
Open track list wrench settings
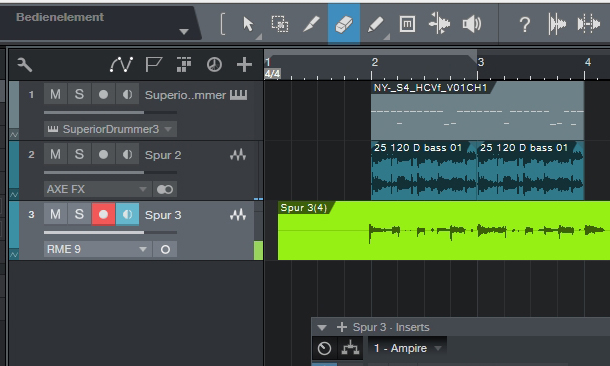[25, 65]
